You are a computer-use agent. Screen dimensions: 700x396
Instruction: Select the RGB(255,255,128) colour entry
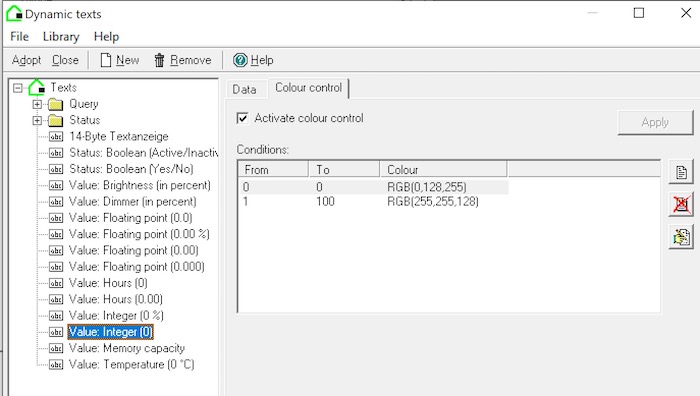tap(433, 202)
